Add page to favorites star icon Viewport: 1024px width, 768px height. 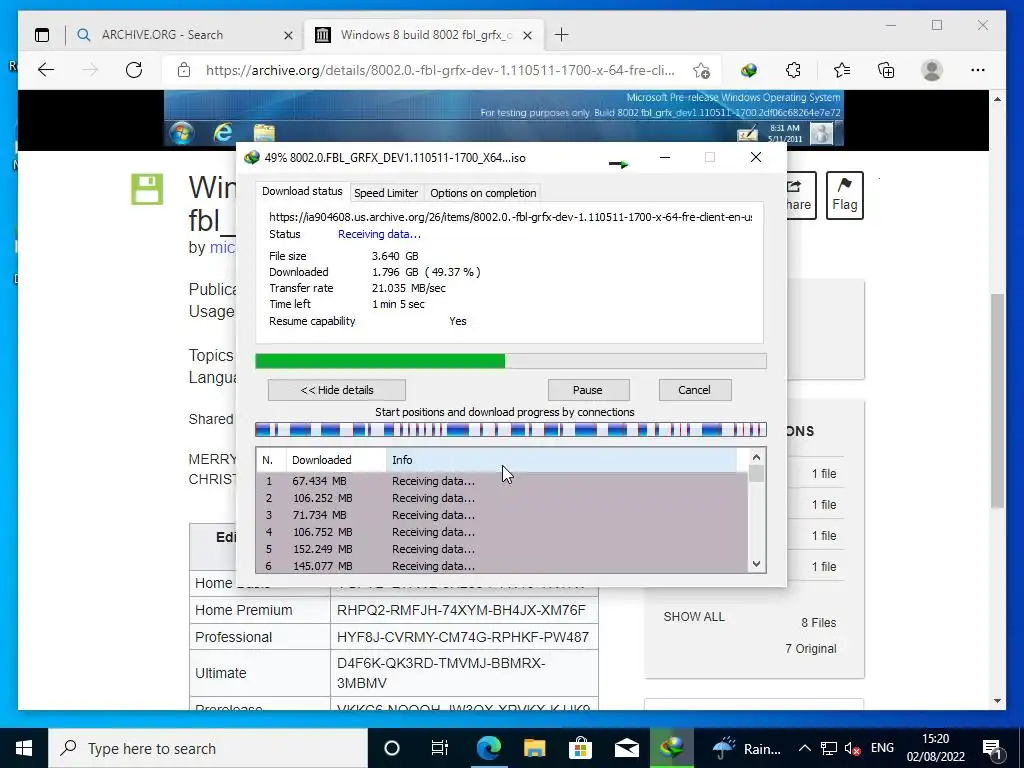(701, 71)
